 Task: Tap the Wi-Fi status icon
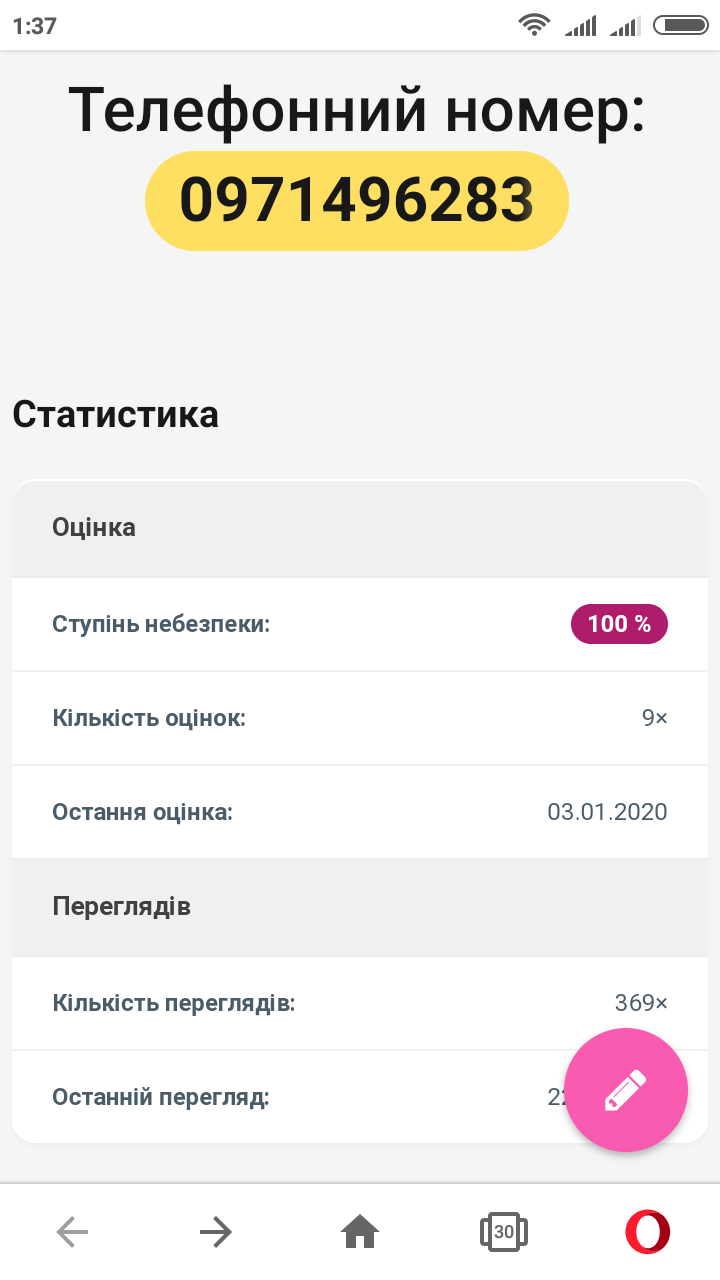click(x=534, y=25)
